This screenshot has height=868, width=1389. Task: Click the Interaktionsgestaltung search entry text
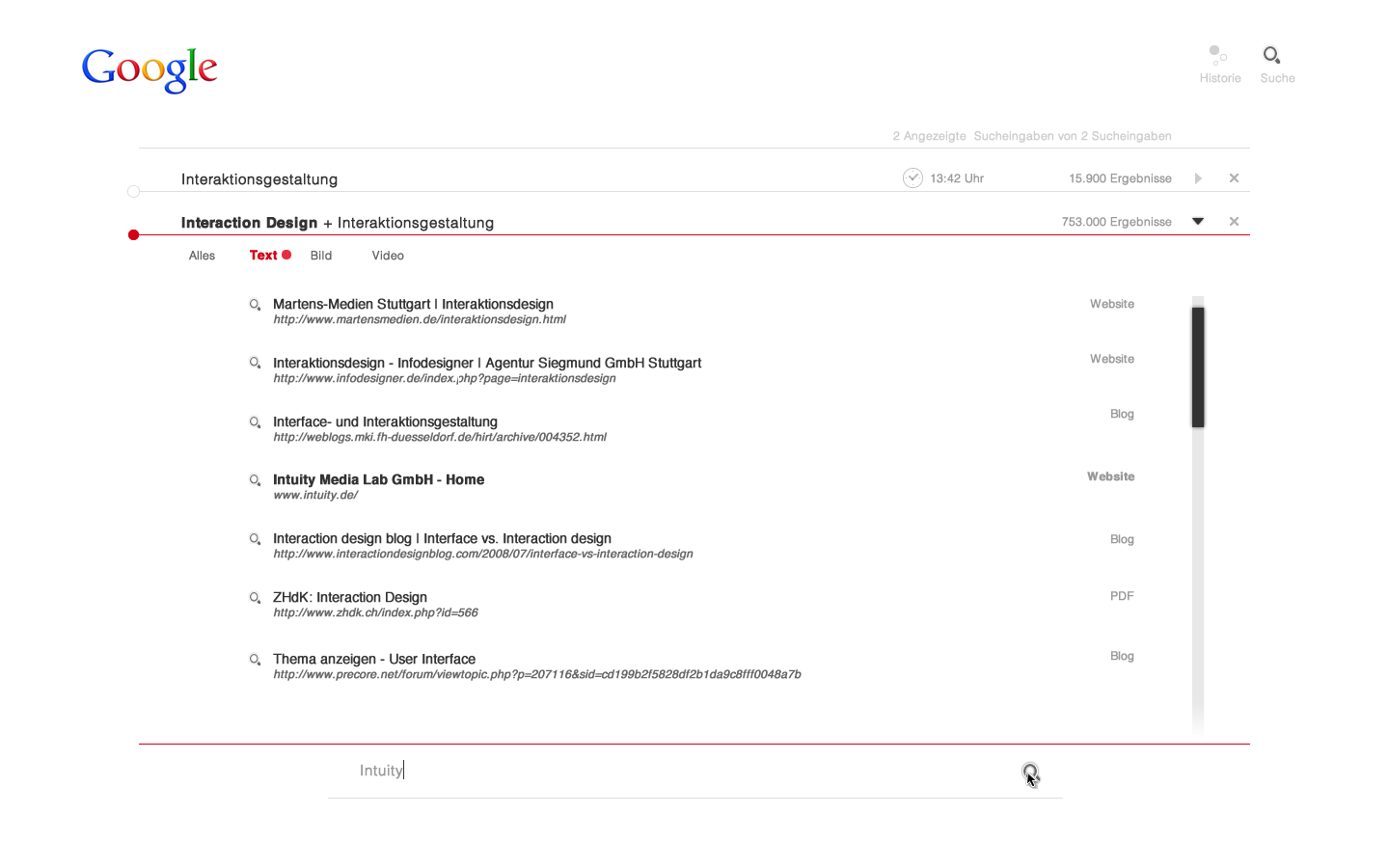pos(259,179)
